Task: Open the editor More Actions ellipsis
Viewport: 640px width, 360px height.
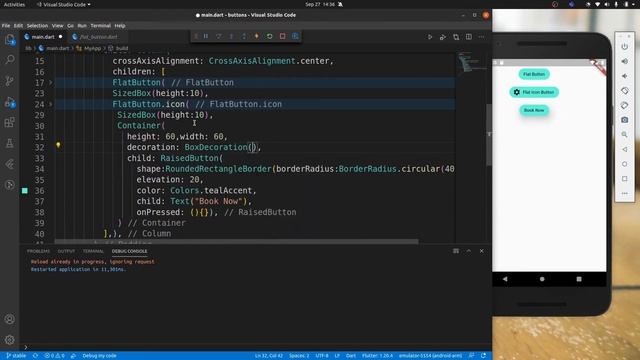Action: [482, 37]
